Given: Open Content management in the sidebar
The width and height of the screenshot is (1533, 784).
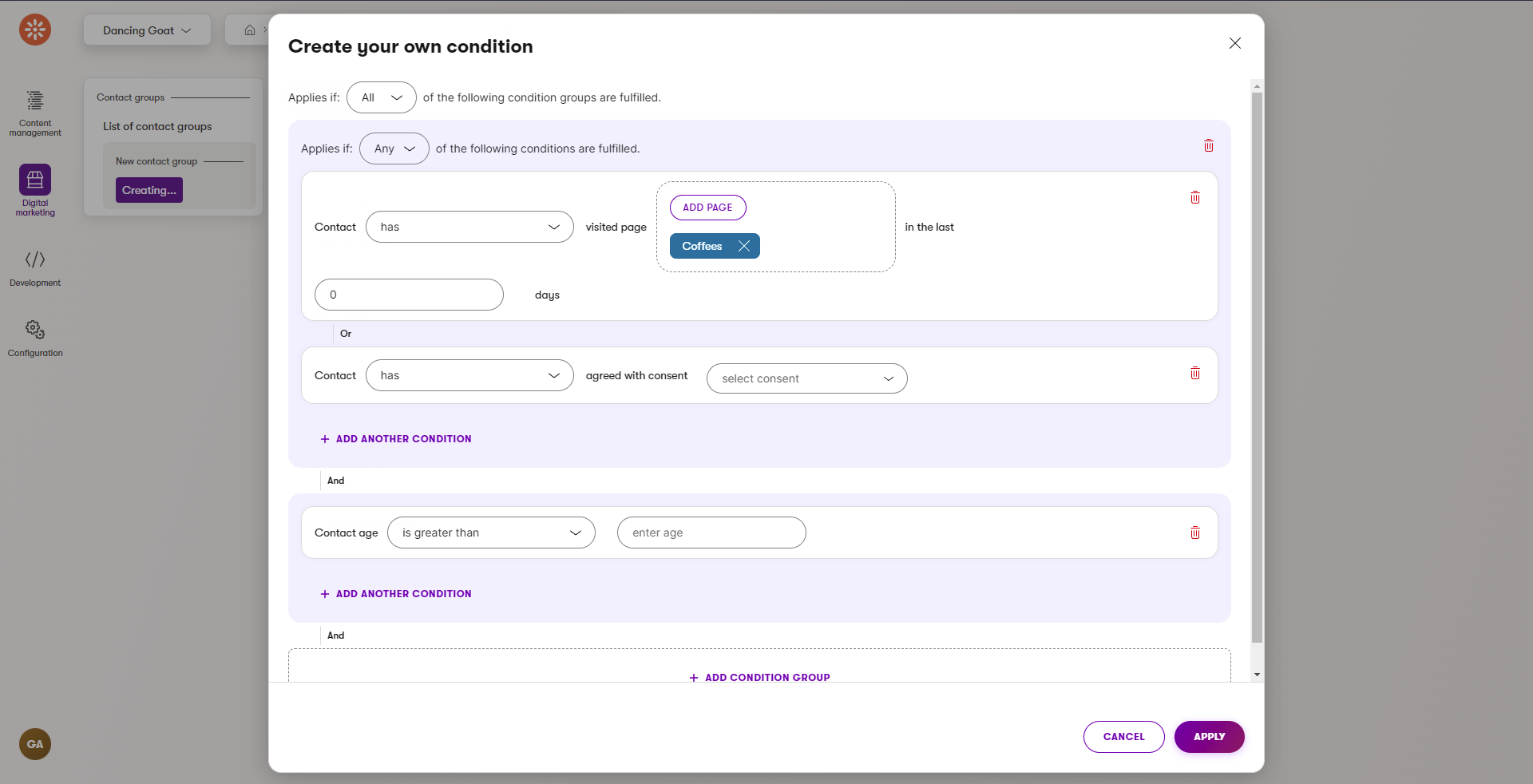Looking at the screenshot, I should tap(35, 113).
